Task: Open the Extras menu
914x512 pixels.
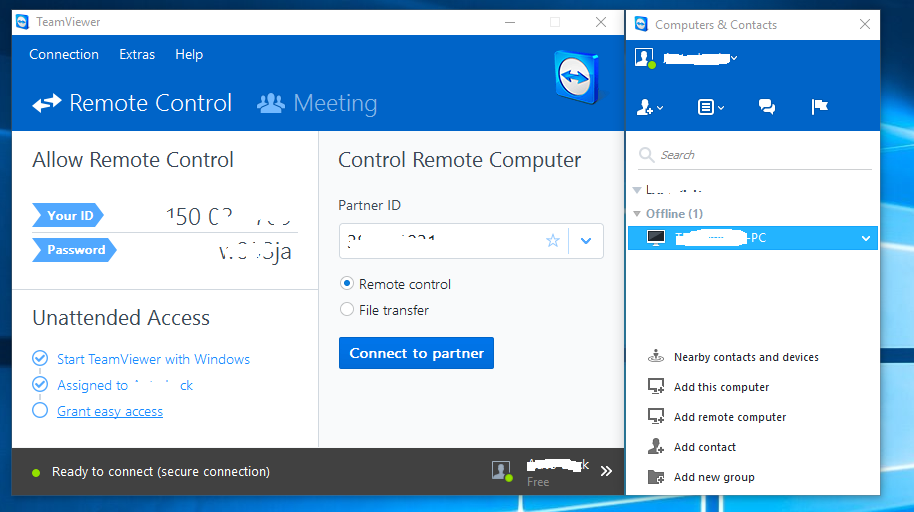Action: point(137,55)
